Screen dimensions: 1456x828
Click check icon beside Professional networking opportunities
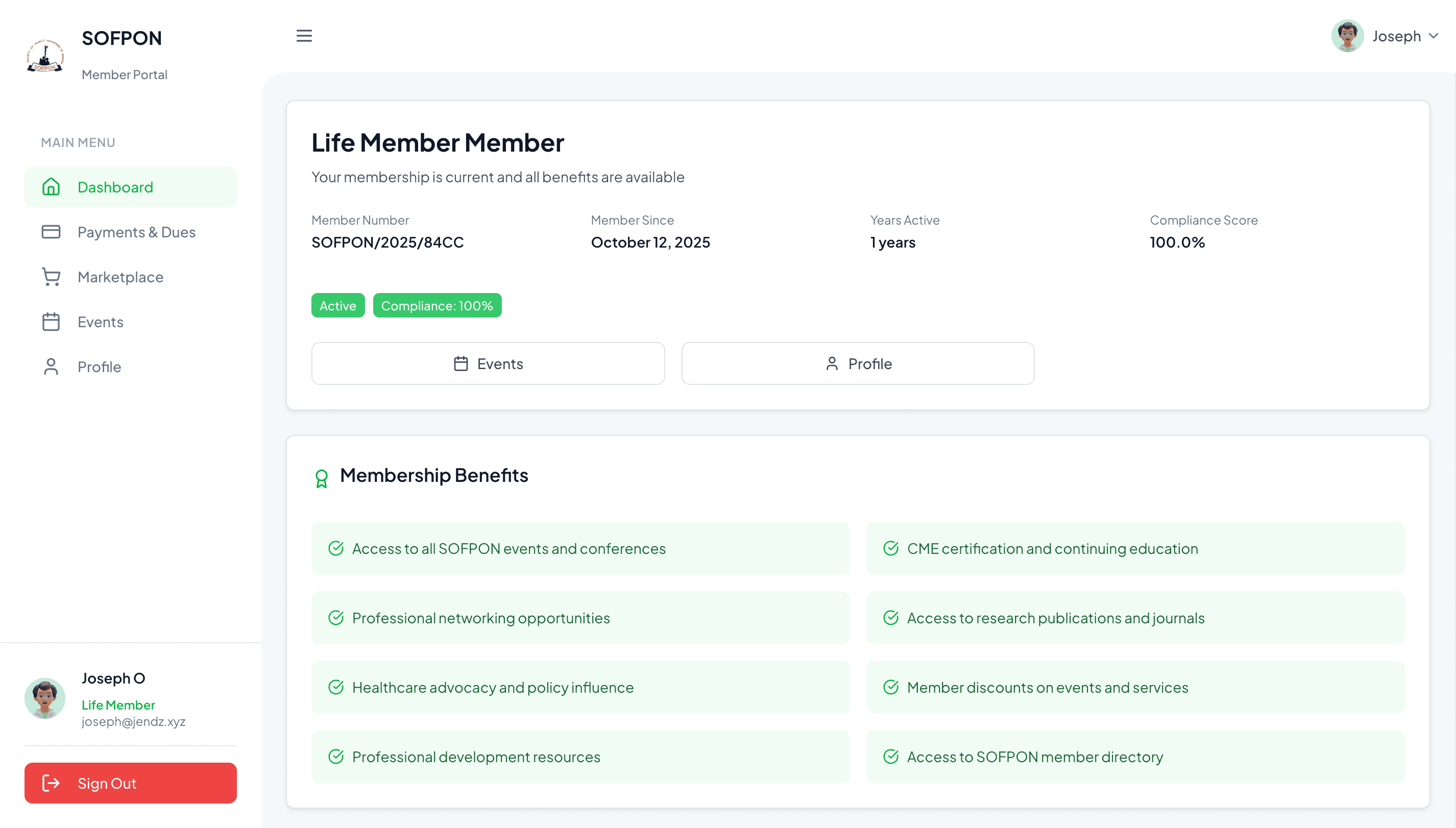(336, 618)
